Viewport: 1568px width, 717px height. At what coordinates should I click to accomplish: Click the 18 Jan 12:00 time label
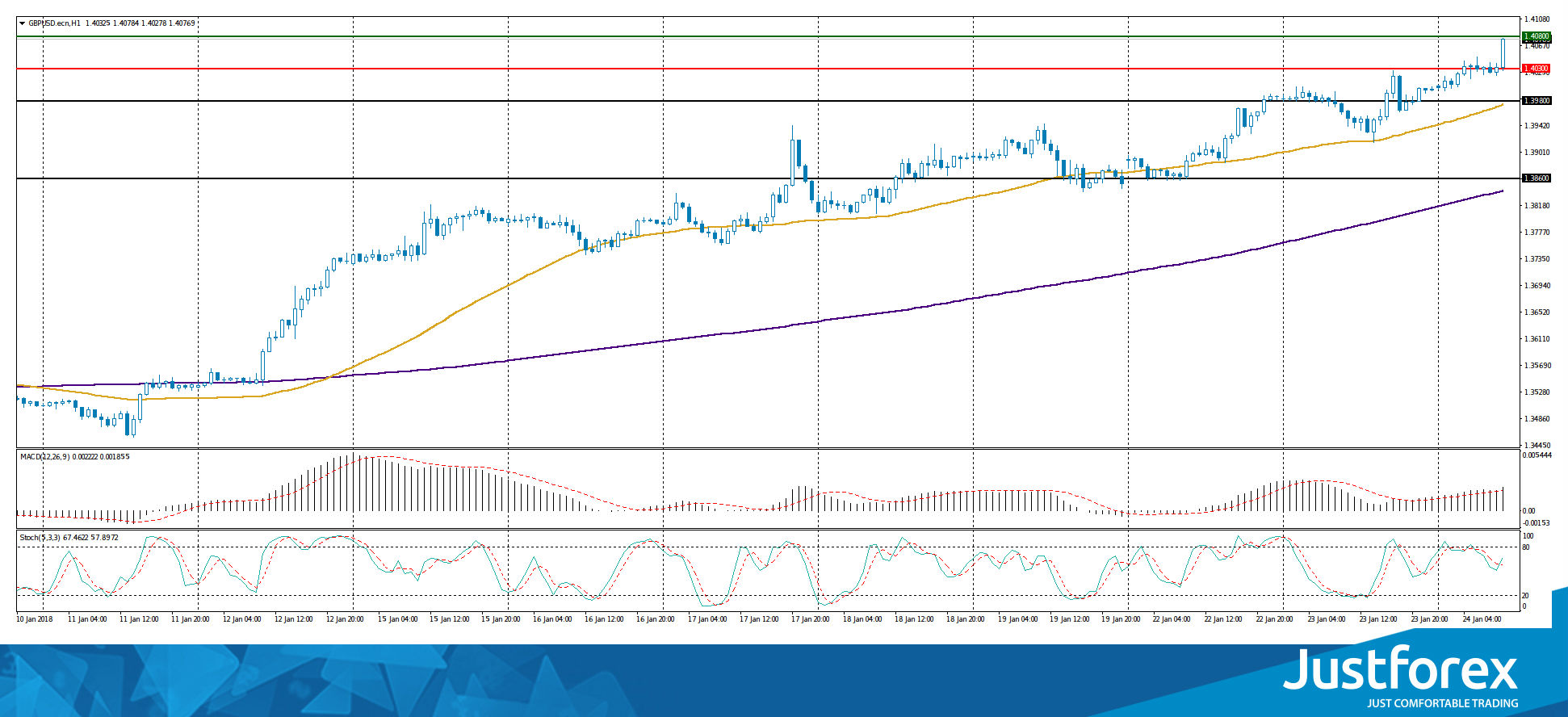914,619
